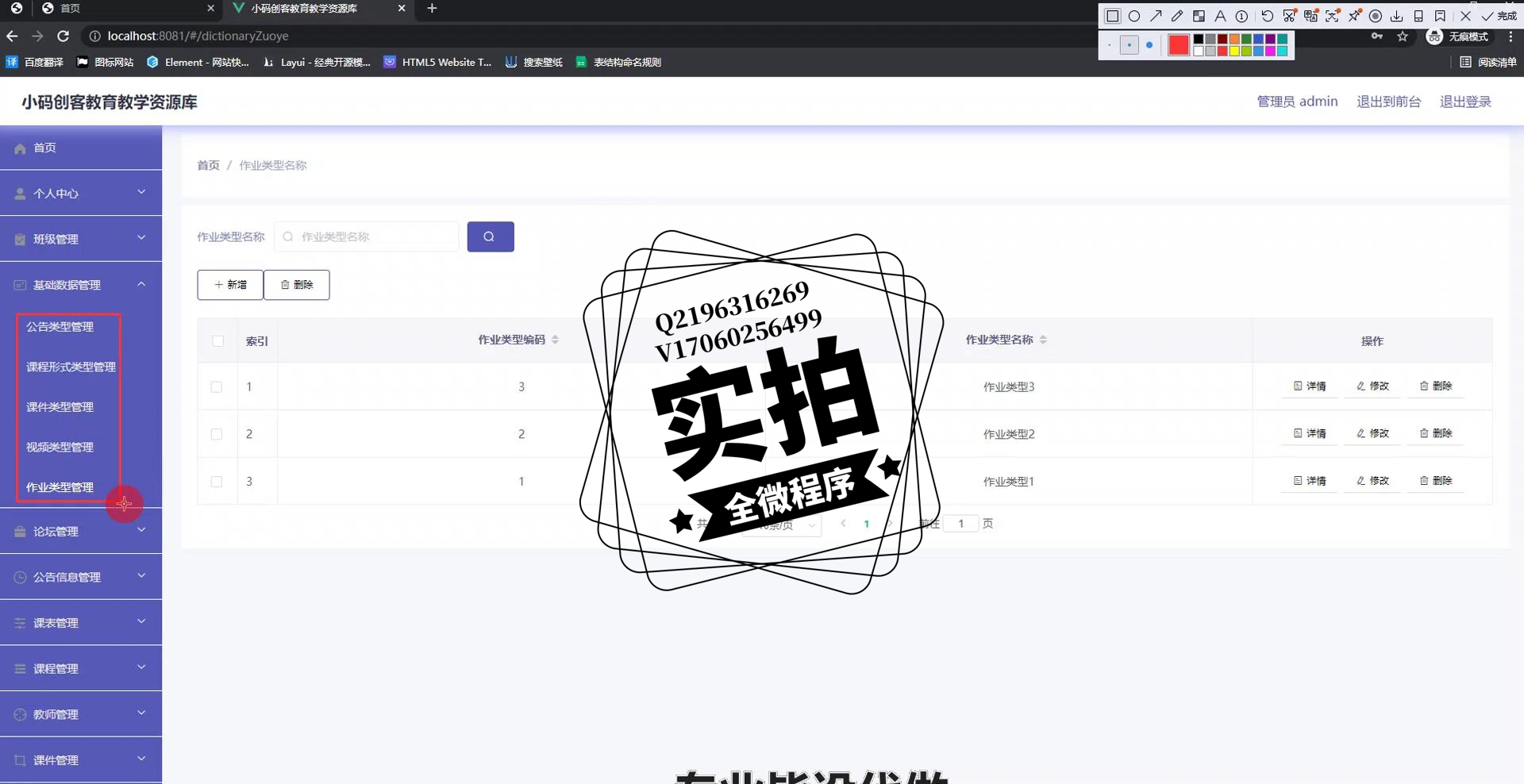Expand the 课表管理 sidebar menu
Screen dimensions: 1524x784
click(x=81, y=623)
